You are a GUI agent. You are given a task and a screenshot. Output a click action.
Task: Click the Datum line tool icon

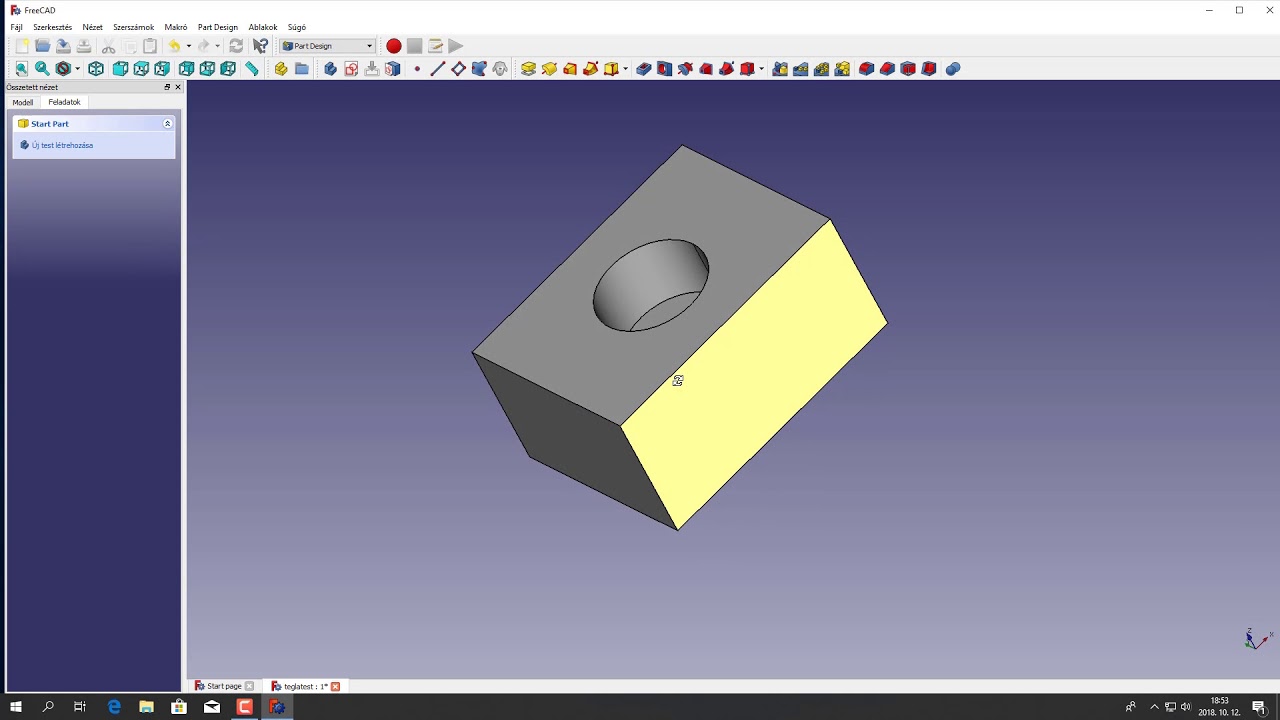(437, 69)
